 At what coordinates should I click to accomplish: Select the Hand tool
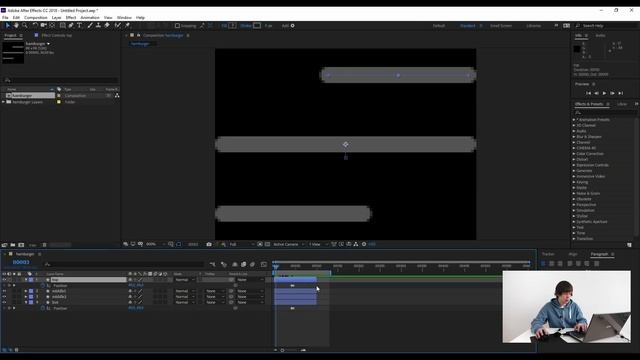tap(16, 25)
